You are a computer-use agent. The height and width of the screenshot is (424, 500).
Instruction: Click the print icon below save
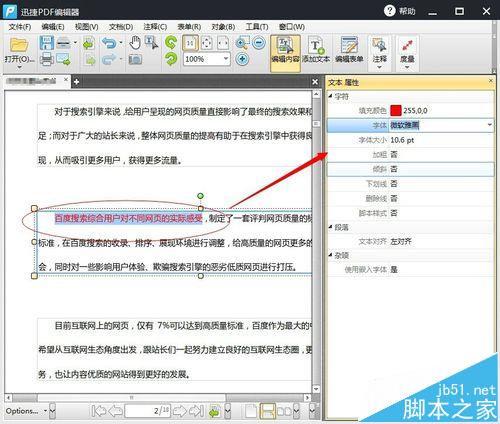click(x=46, y=59)
